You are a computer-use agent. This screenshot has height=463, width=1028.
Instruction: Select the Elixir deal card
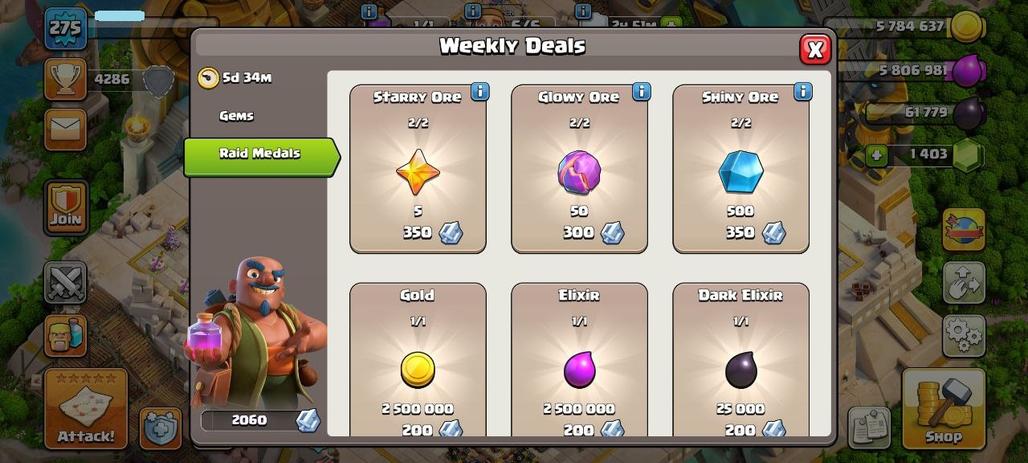pyautogui.click(x=579, y=359)
